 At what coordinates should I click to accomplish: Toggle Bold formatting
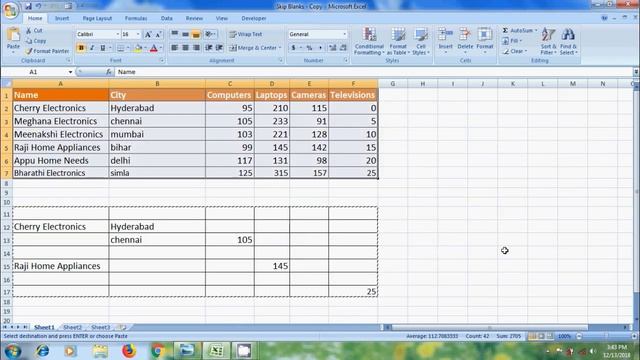81,48
